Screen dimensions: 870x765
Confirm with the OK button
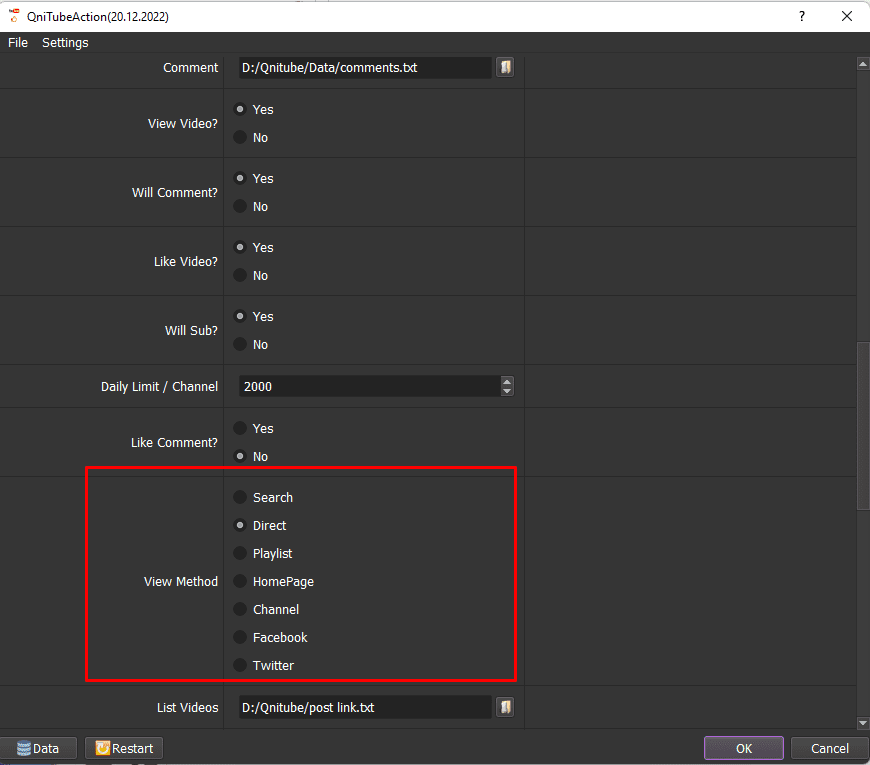(x=743, y=748)
